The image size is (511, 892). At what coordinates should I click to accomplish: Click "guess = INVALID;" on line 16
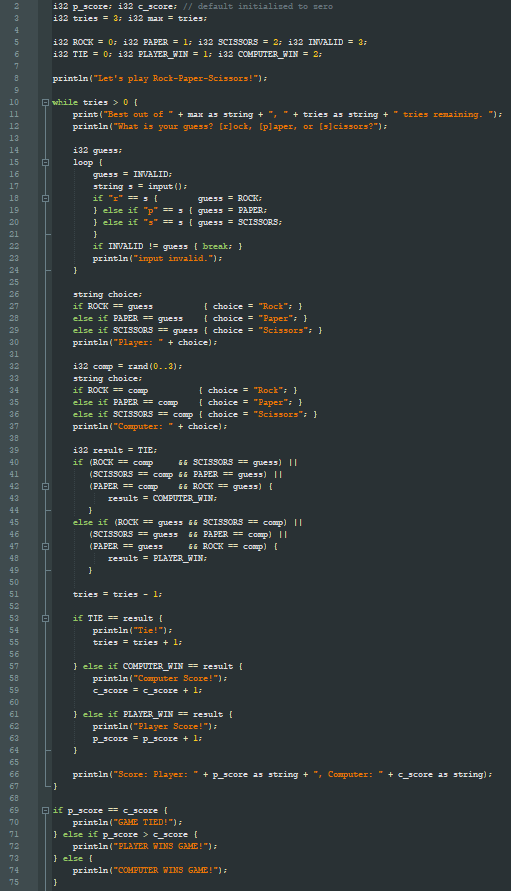[133, 175]
